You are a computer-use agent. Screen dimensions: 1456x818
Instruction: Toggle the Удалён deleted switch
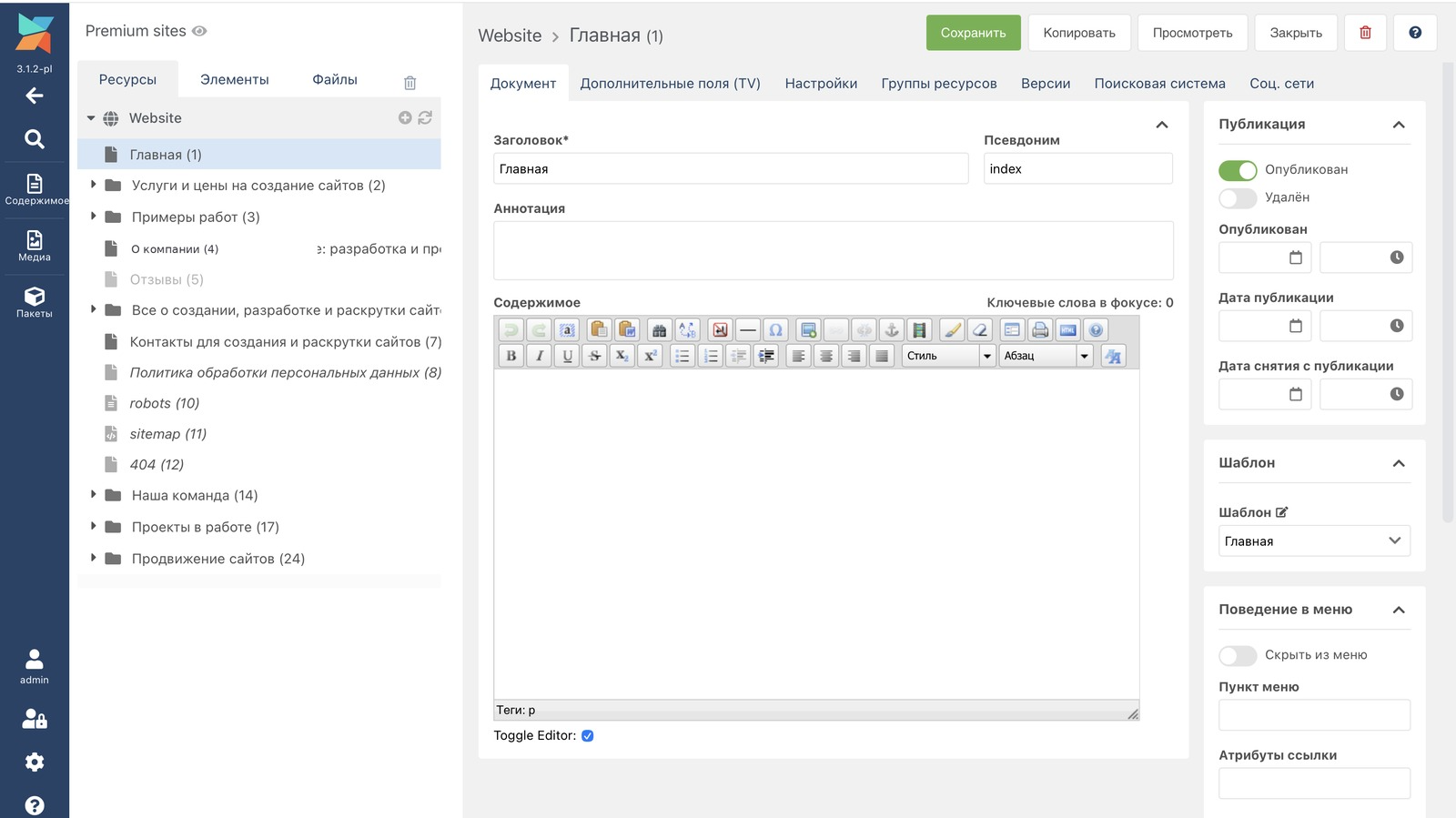click(x=1238, y=197)
